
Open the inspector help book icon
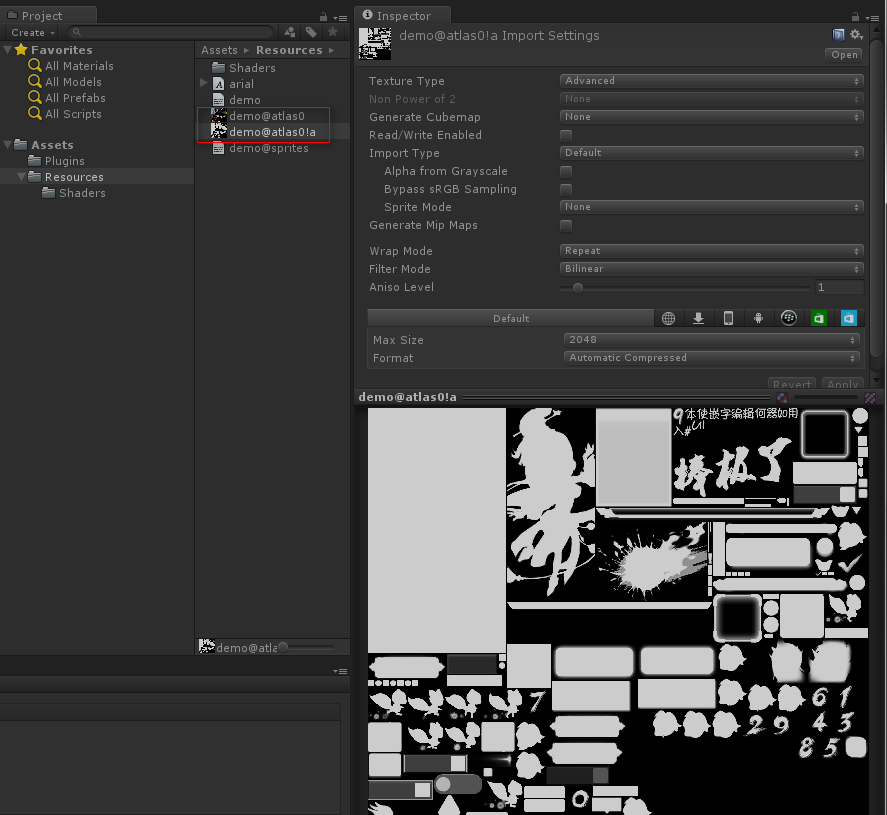[x=837, y=33]
